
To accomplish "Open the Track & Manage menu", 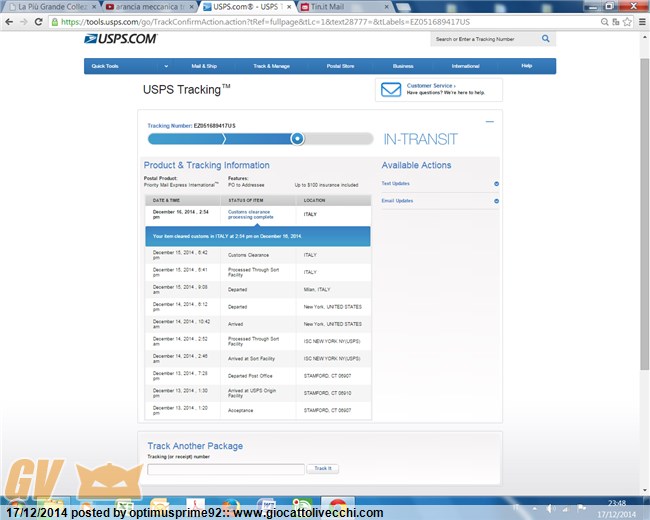I will (272, 66).
